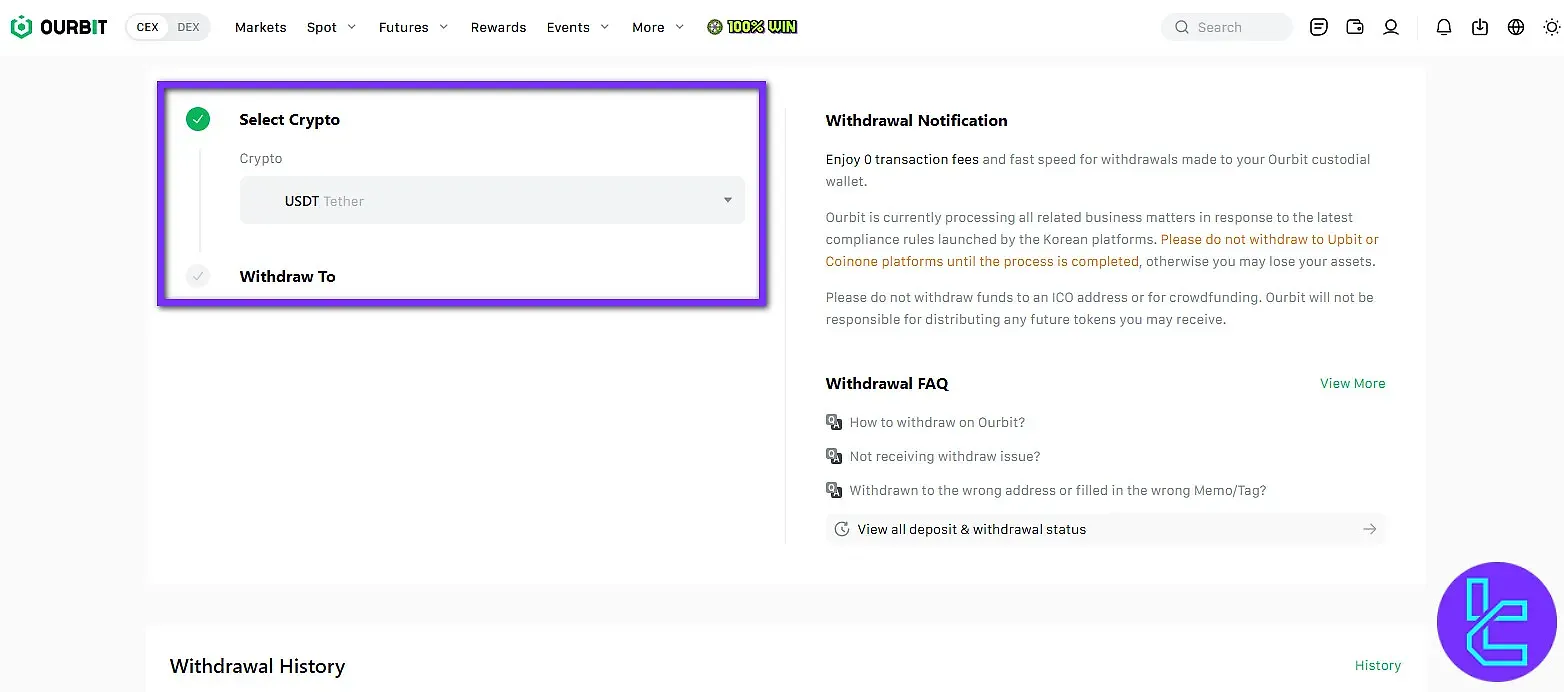Viewport: 1564px width, 692px height.
Task: Check notifications via the bell icon
Action: [1444, 27]
